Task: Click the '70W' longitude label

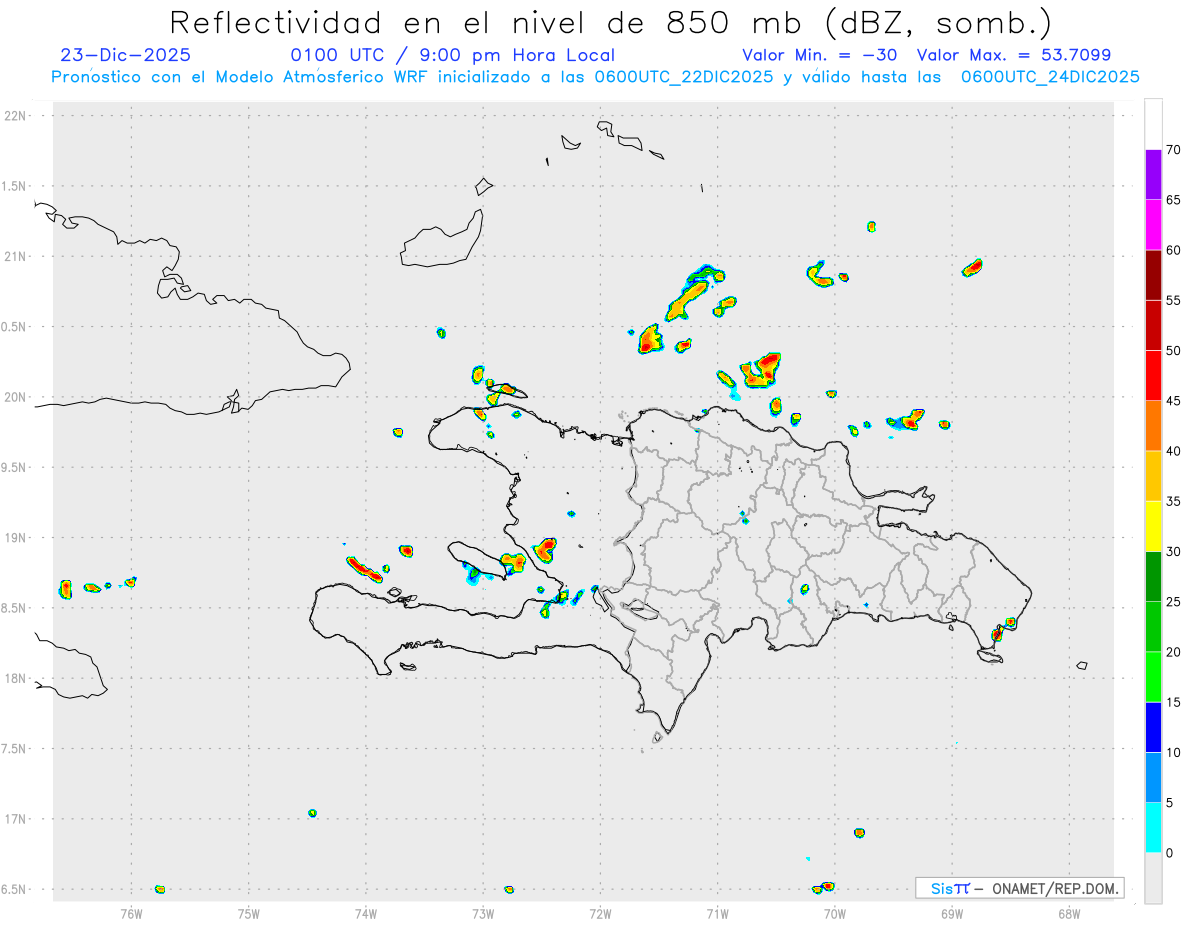Action: pyautogui.click(x=835, y=913)
